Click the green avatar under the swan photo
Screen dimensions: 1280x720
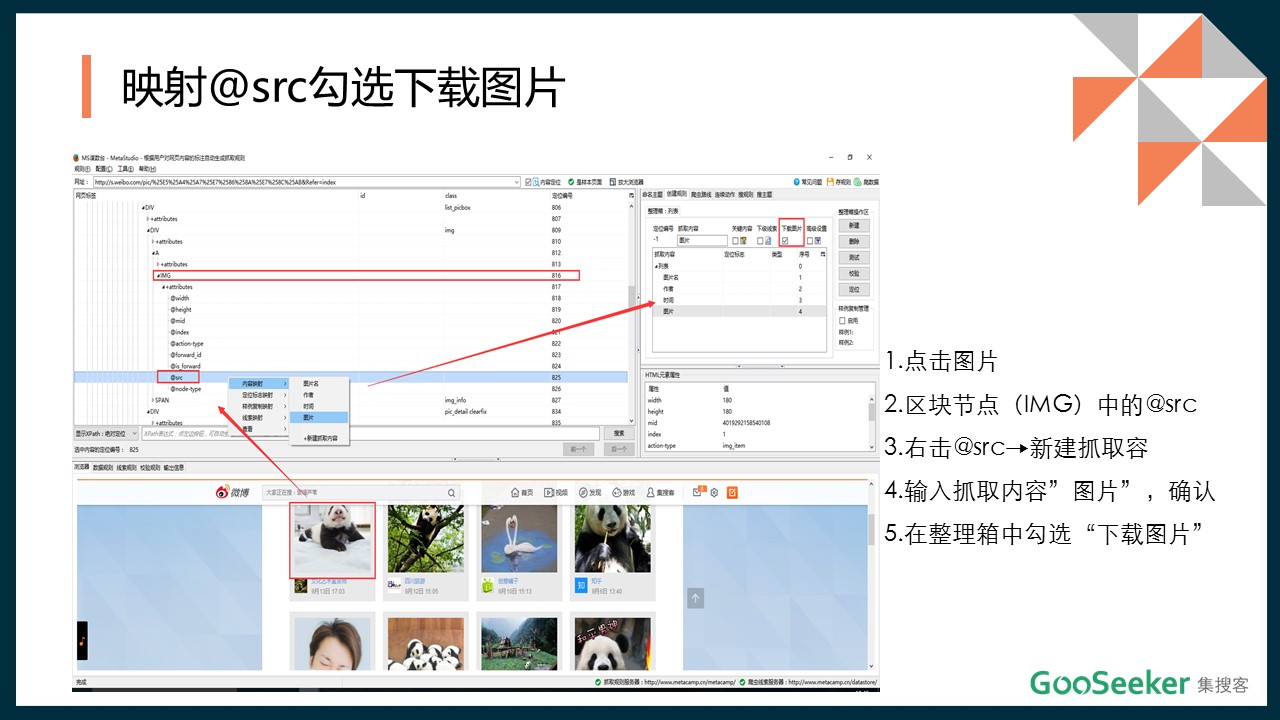click(x=488, y=584)
